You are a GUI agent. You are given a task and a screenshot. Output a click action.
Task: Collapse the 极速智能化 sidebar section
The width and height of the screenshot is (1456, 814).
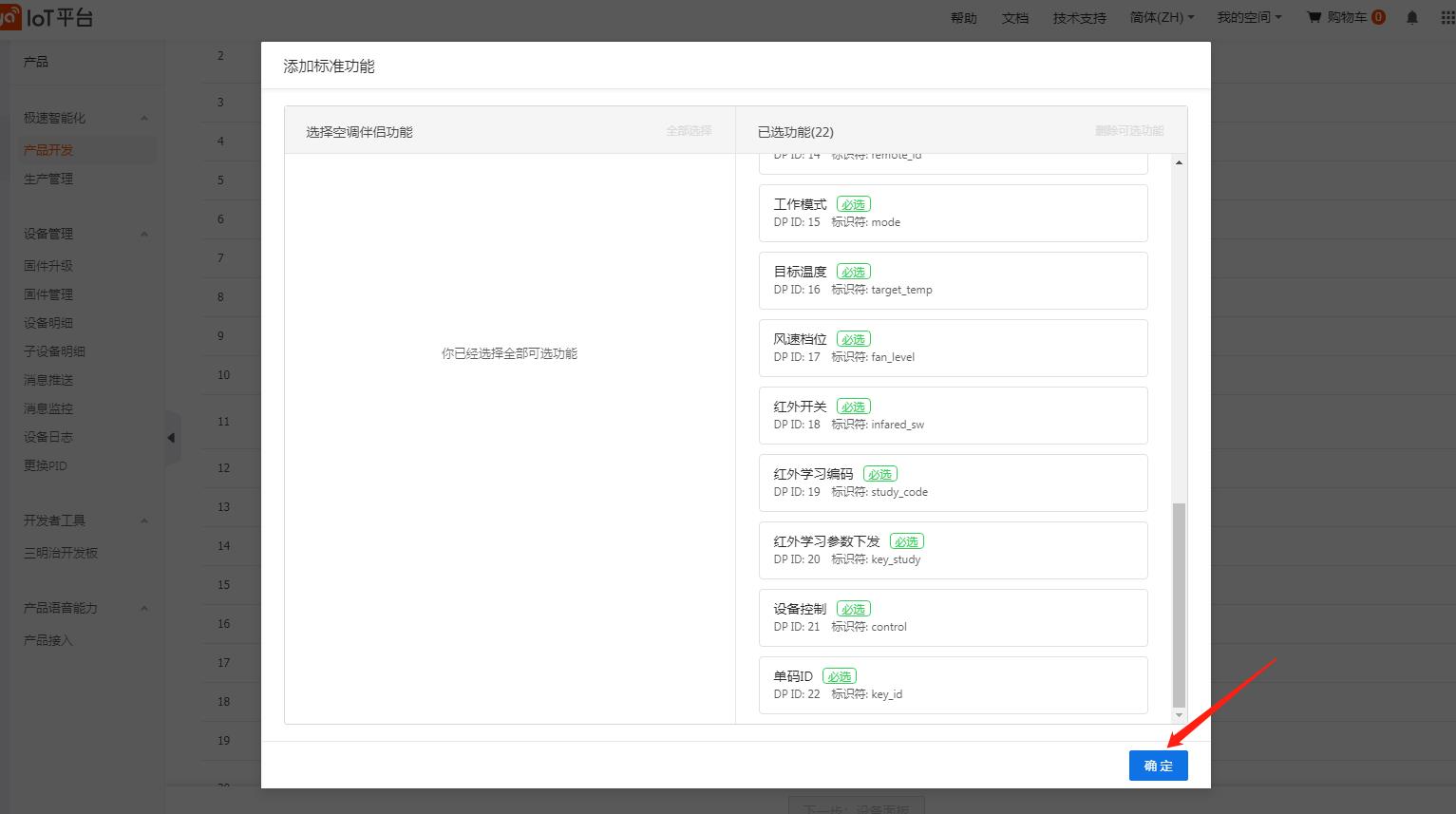click(x=144, y=118)
